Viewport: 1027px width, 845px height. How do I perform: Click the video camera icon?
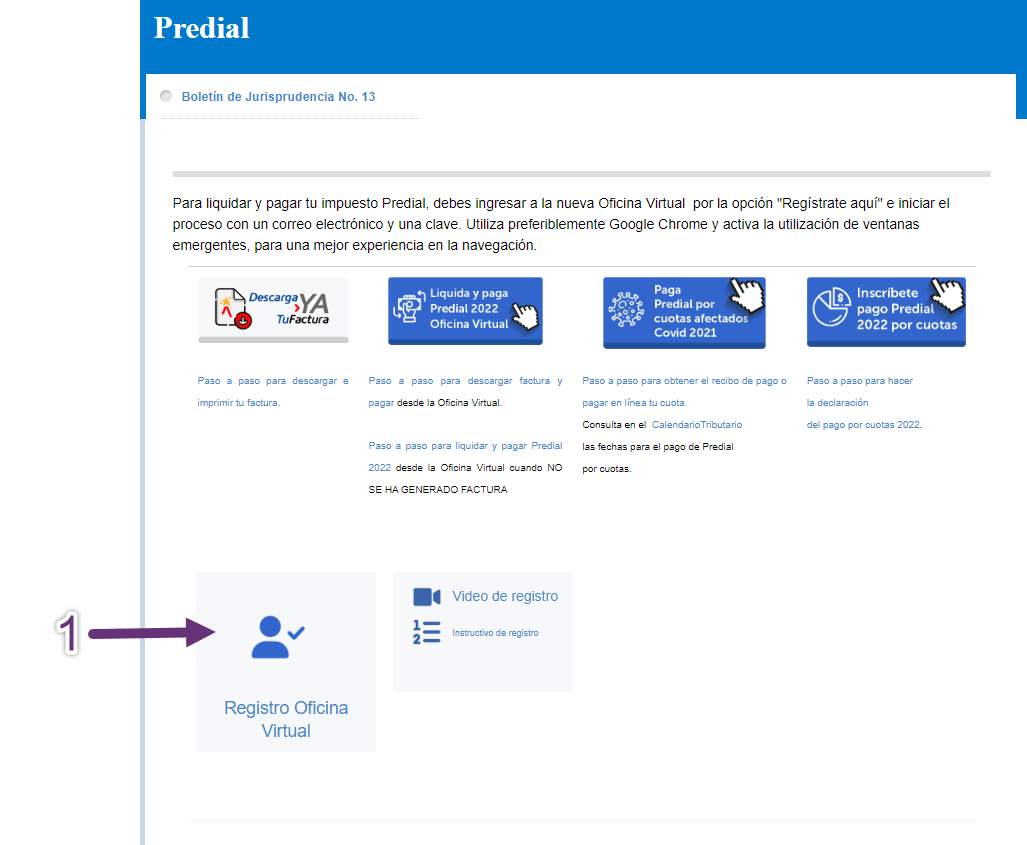pyautogui.click(x=427, y=597)
